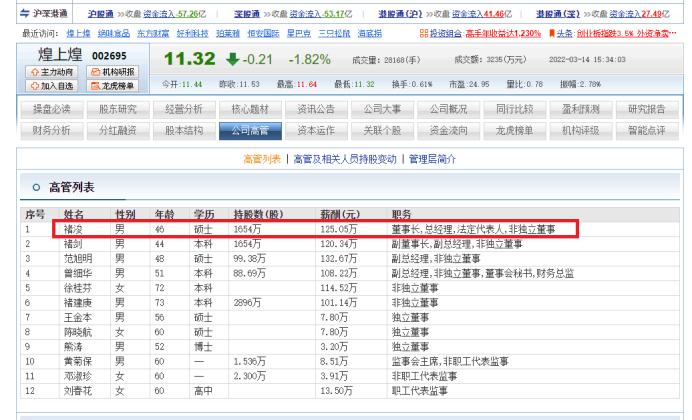Click salary 132.67万 cell
Viewport: 692px width, 420px height.
338,259
